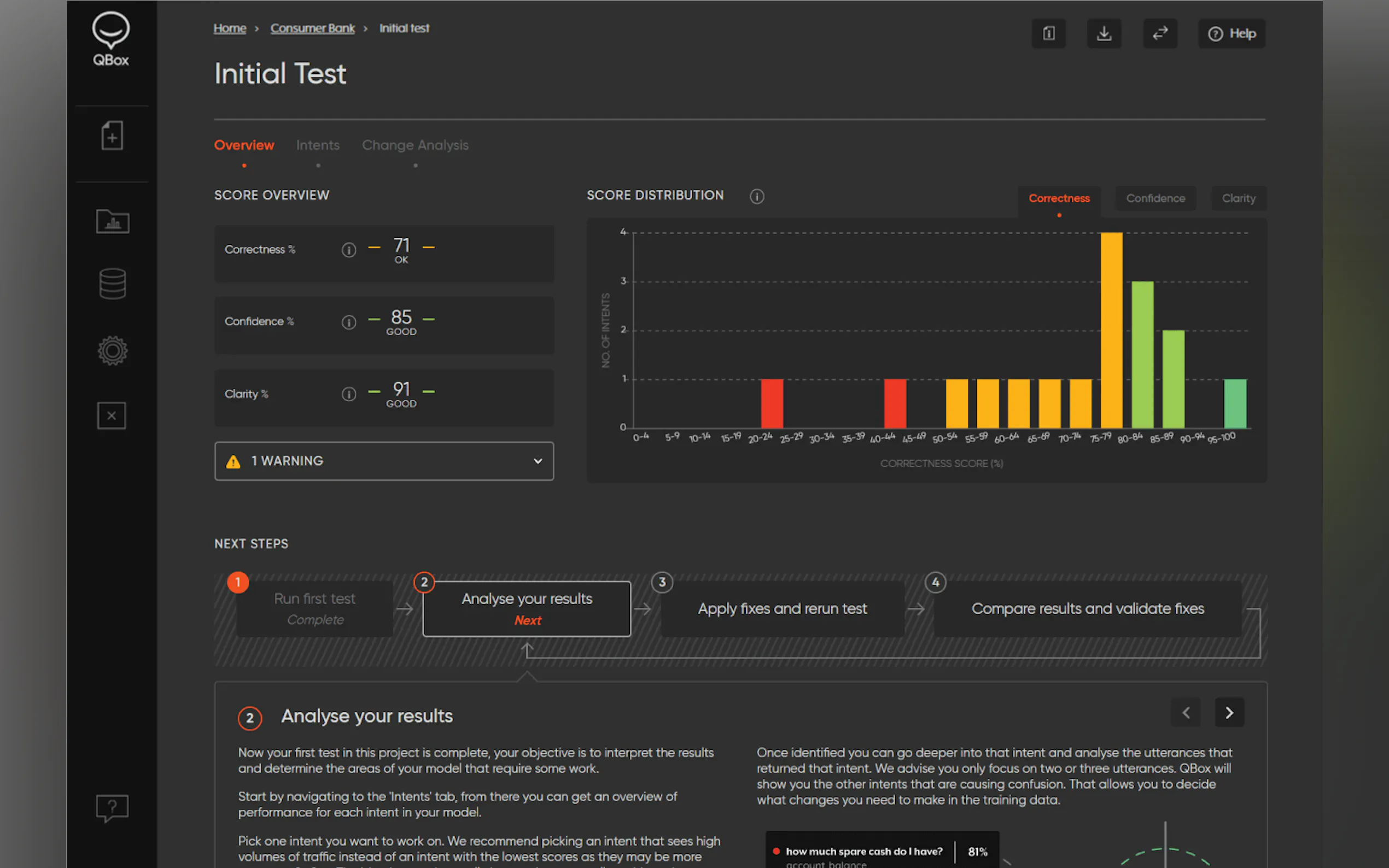1389x868 pixels.
Task: Go to previous step with left chevron
Action: click(x=1186, y=712)
